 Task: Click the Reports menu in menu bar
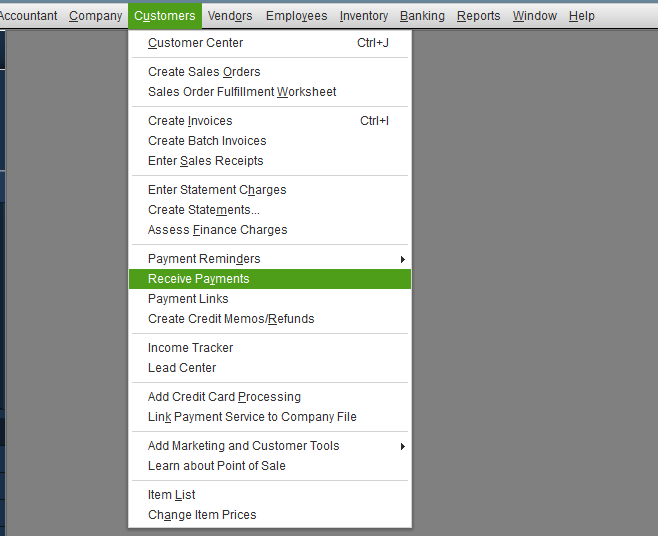pyautogui.click(x=478, y=16)
